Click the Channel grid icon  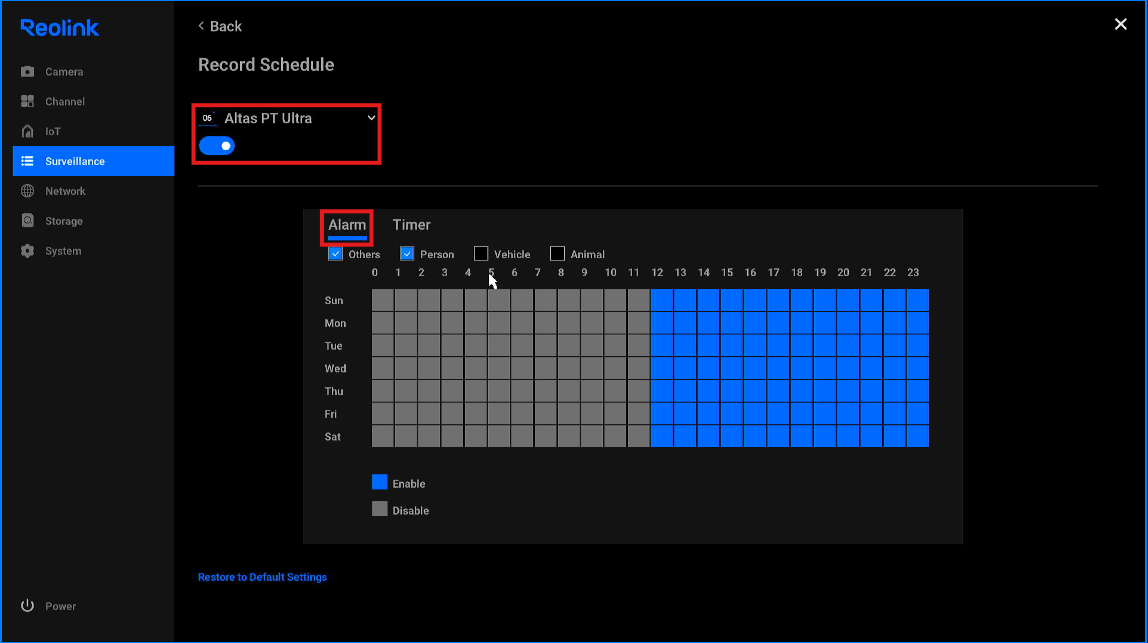pos(28,102)
